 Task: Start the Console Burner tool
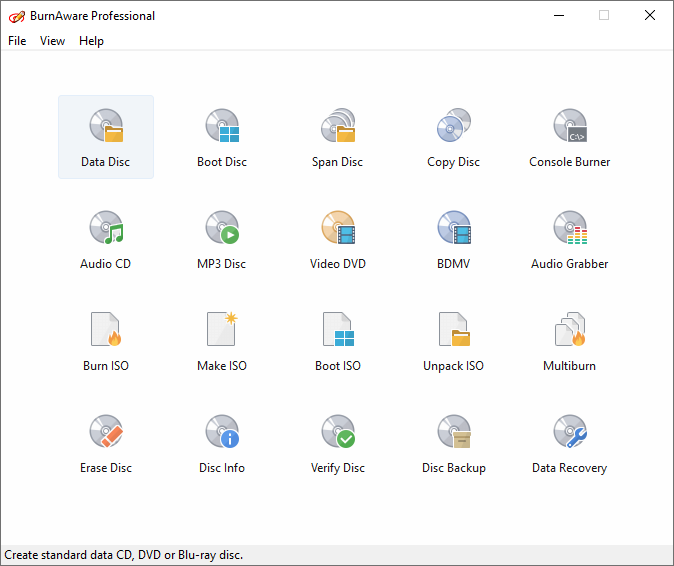click(x=570, y=137)
